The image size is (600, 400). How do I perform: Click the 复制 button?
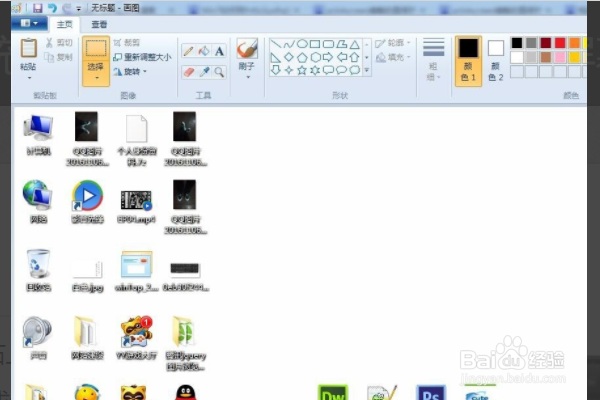click(59, 57)
